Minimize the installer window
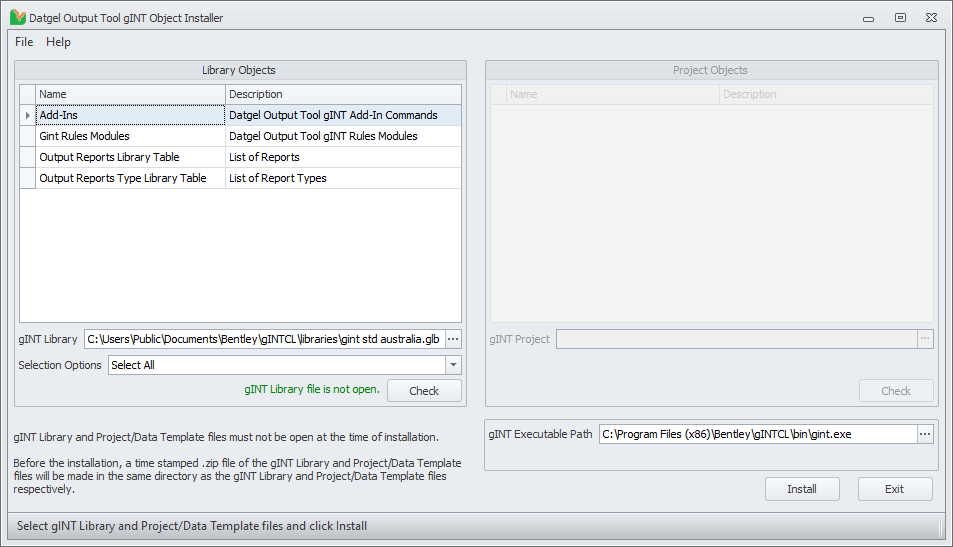The height and width of the screenshot is (547, 953). click(x=868, y=17)
